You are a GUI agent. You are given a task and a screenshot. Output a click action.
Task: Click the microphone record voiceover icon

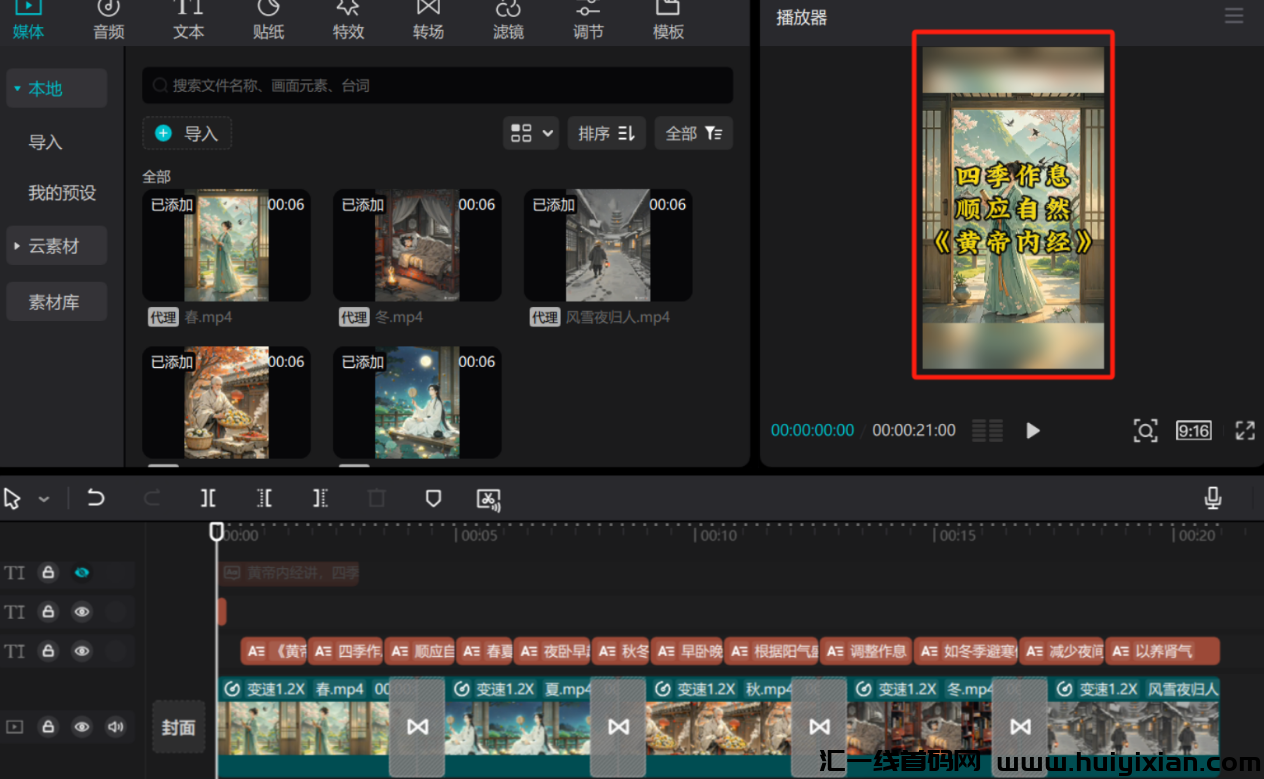[x=1213, y=498]
